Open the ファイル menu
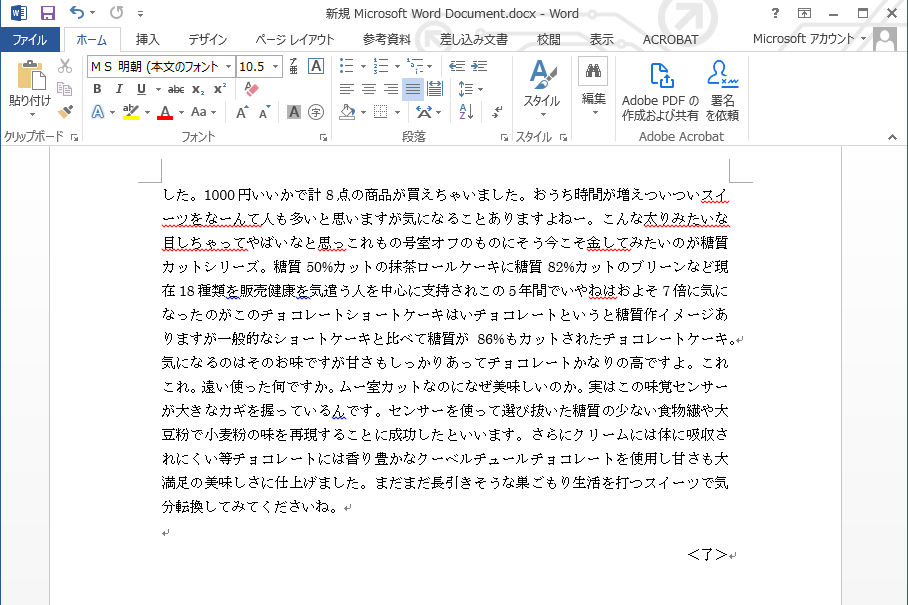 (31, 40)
